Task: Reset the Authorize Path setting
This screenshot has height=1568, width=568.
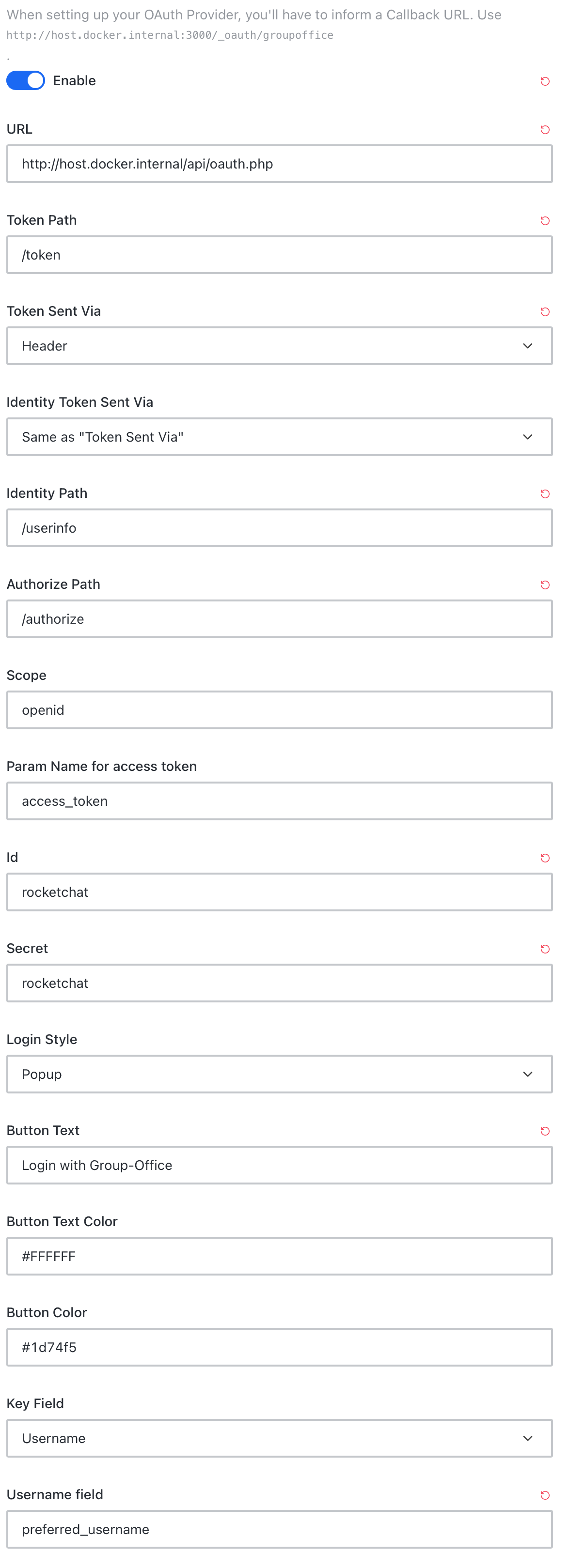Action: 545,585
